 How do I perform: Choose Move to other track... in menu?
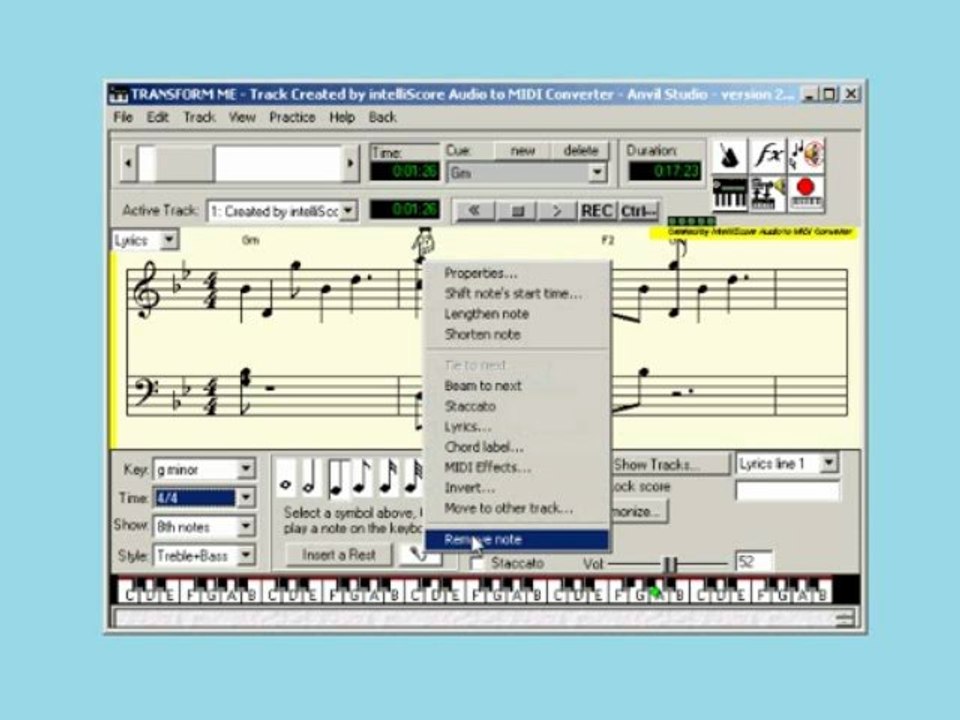(517, 508)
